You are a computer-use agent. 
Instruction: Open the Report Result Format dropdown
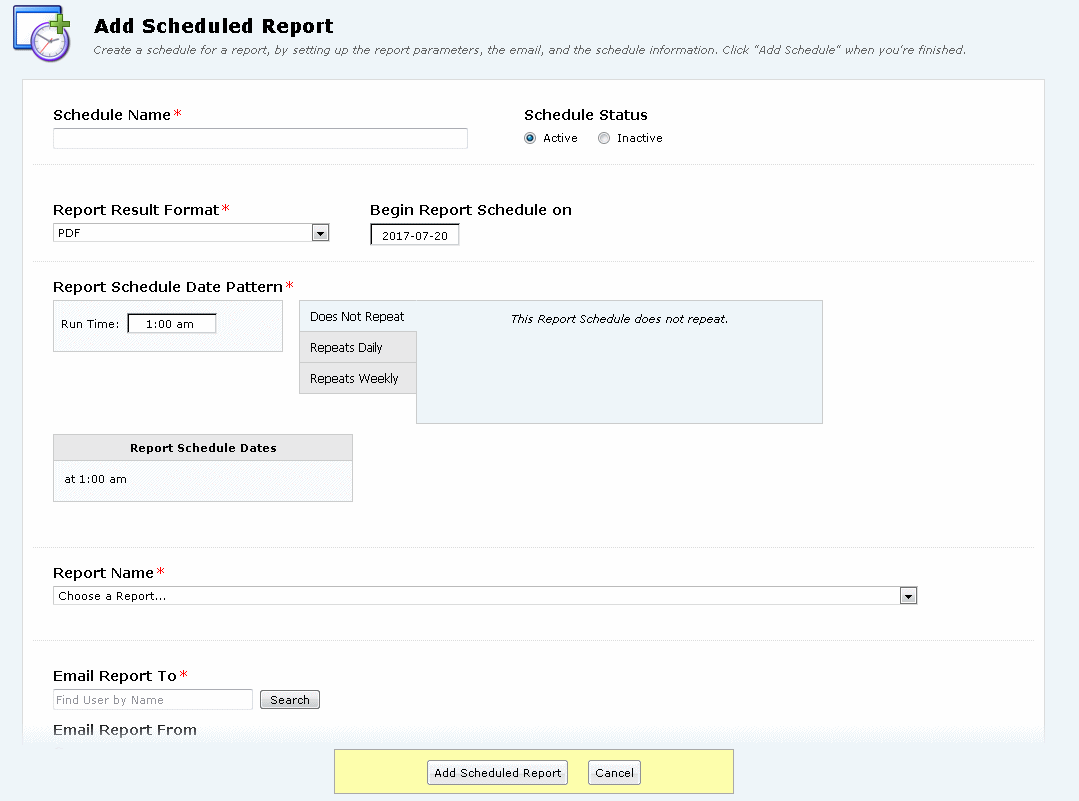pos(191,233)
